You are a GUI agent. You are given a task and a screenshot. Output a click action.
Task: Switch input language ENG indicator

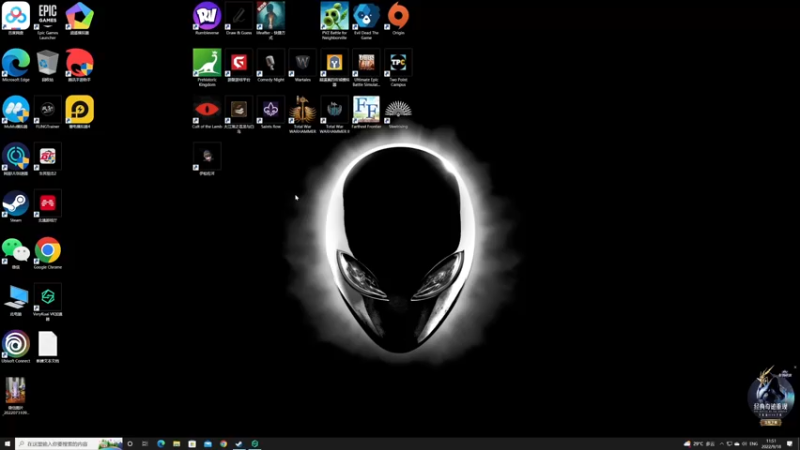point(754,444)
